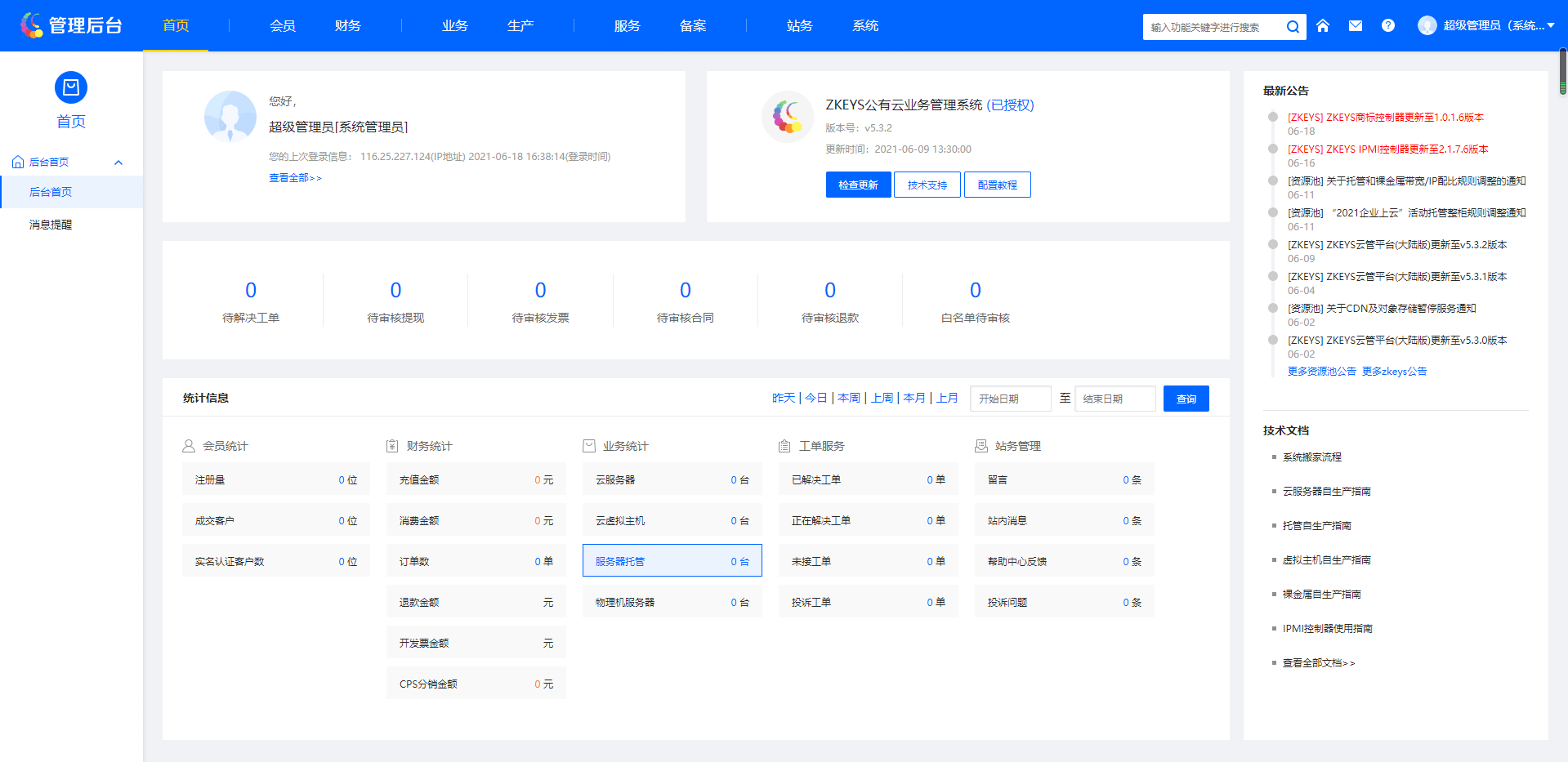Image resolution: width=1568 pixels, height=762 pixels.
Task: Click the 财务统计 icon
Action: tap(392, 446)
